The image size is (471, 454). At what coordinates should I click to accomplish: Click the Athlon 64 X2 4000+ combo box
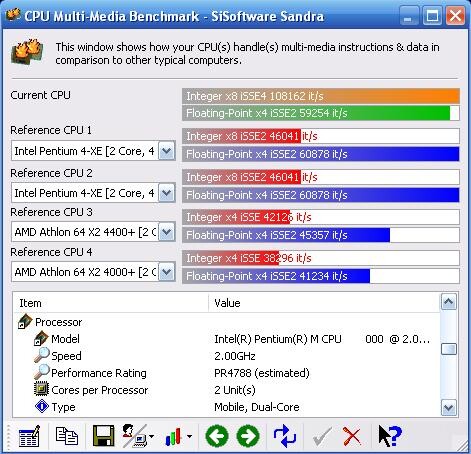(93, 272)
